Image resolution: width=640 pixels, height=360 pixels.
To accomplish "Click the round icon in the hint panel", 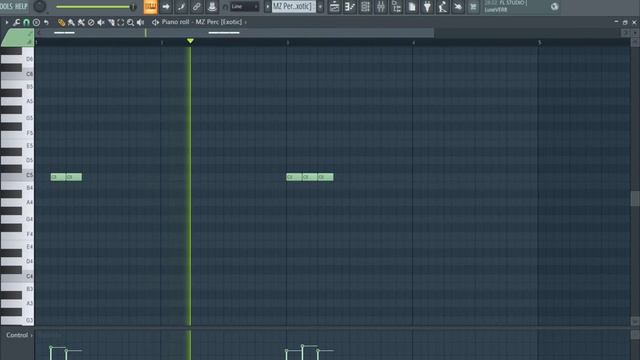I will (554, 7).
